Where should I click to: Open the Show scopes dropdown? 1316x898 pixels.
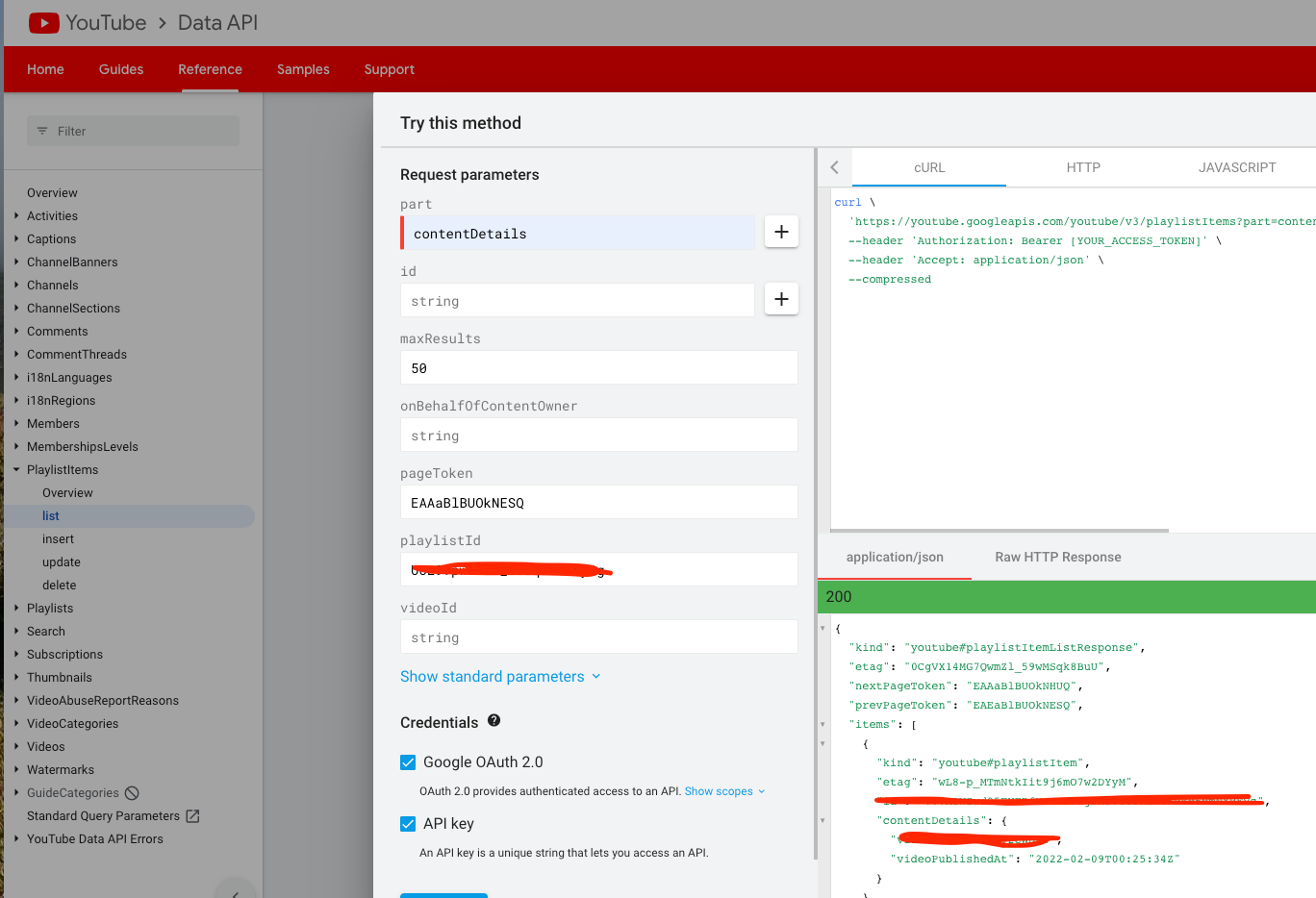(725, 791)
